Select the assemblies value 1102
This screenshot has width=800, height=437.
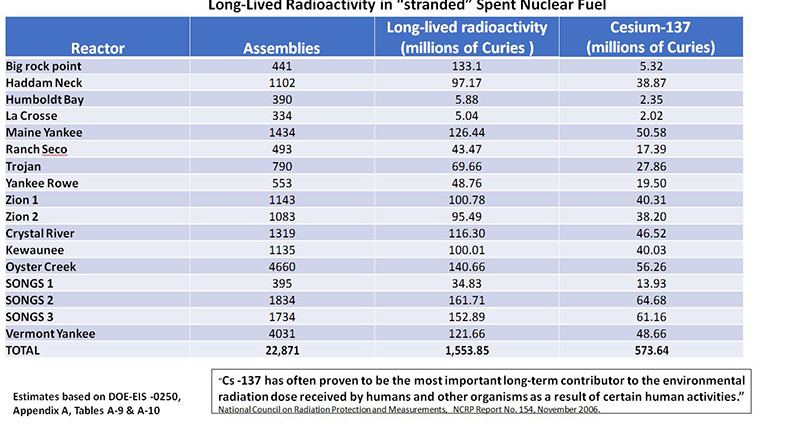tap(282, 83)
